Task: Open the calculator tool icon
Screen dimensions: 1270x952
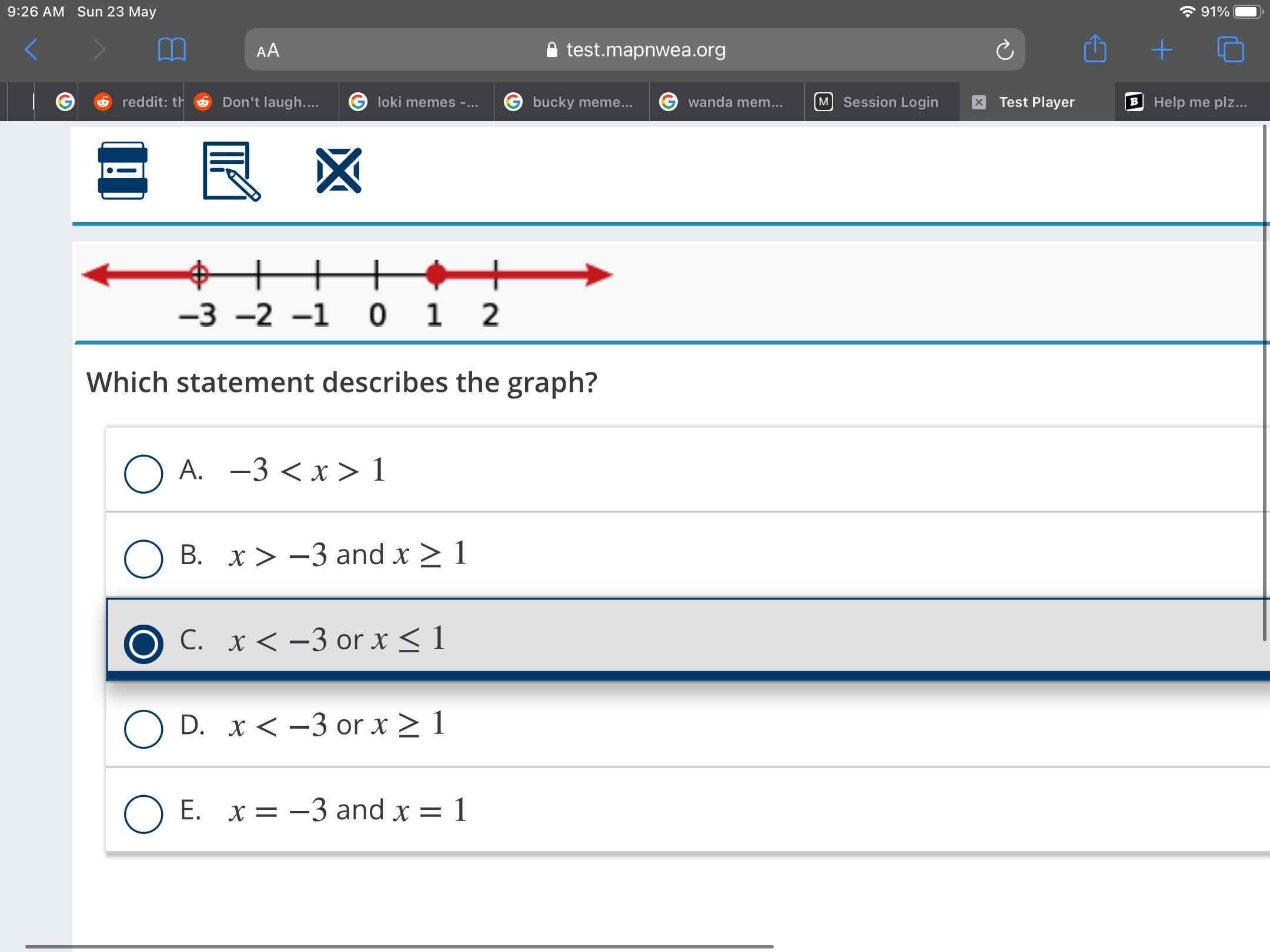Action: (122, 170)
